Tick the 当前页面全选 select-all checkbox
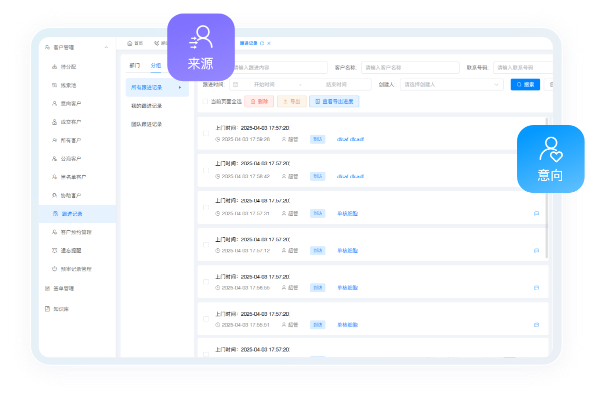This screenshot has width=593, height=399. [x=205, y=101]
